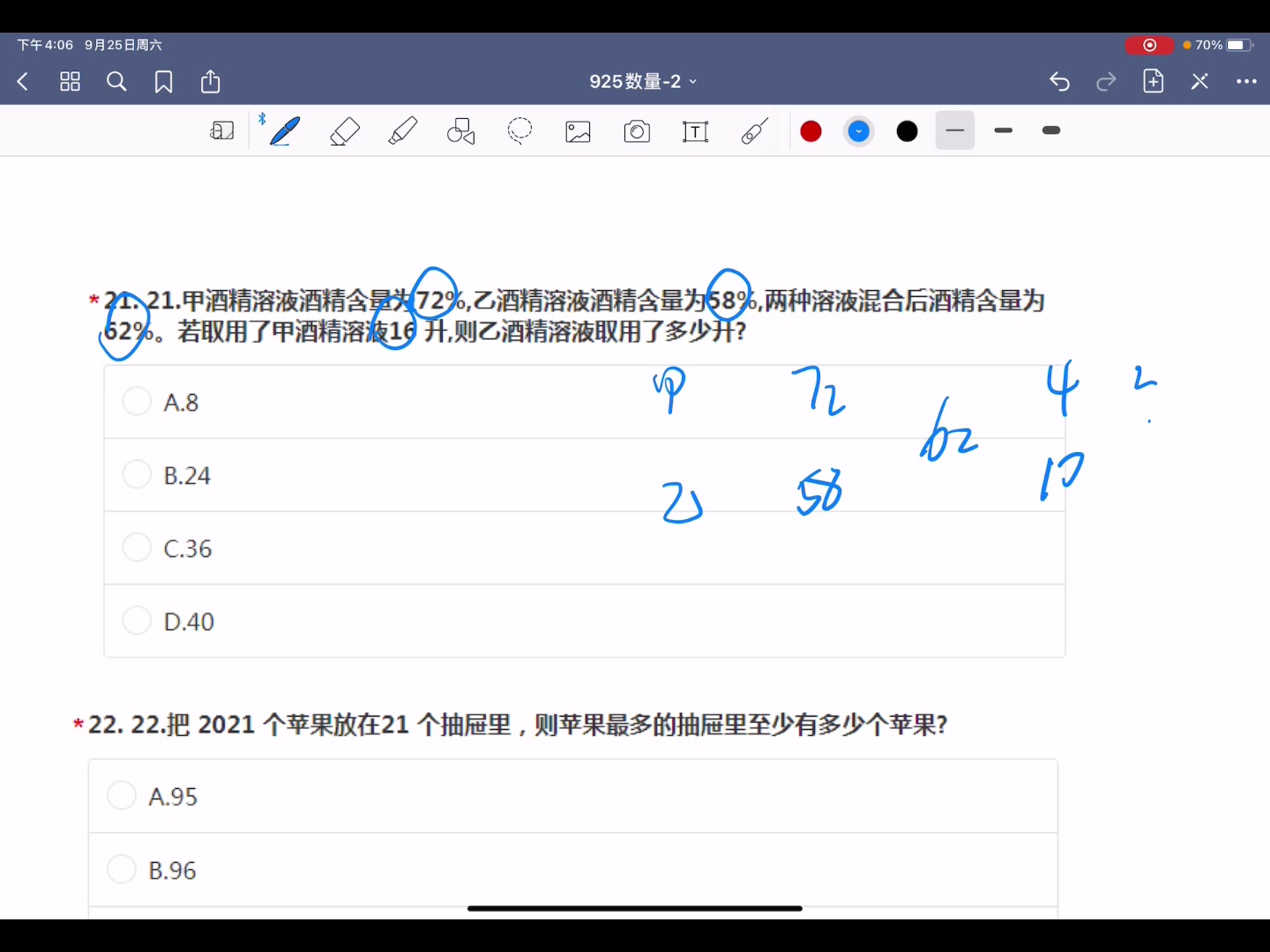The width and height of the screenshot is (1270, 952).
Task: Click question 22 text about 2021 apples
Action: coord(518,725)
